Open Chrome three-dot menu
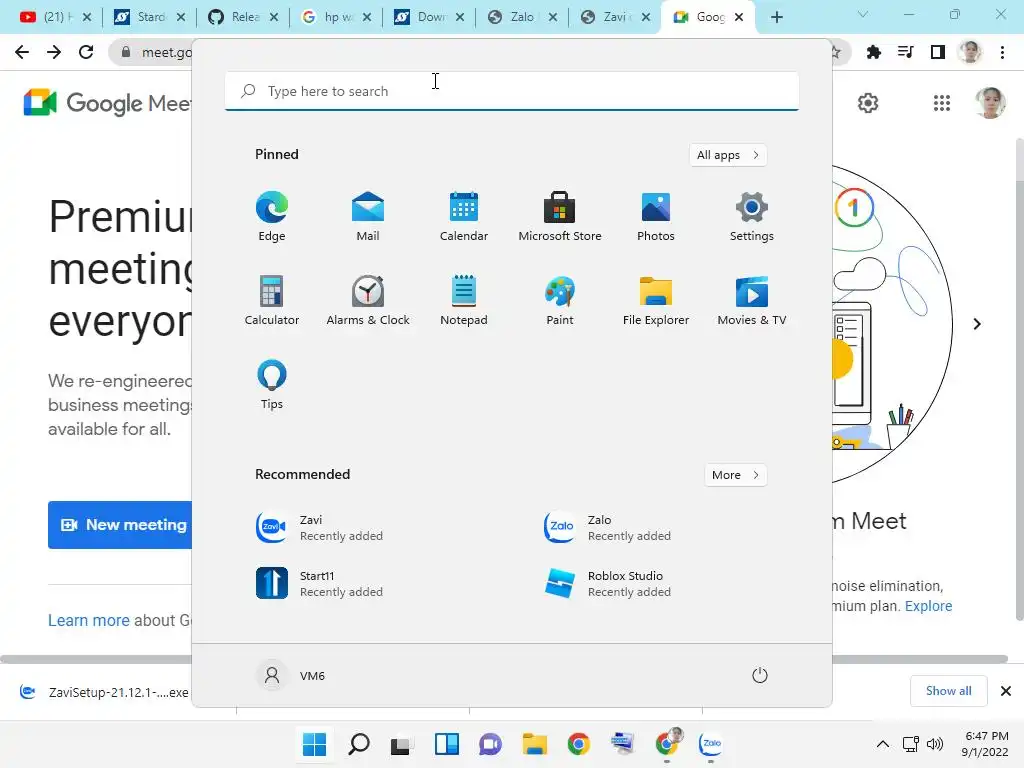 click(x=1002, y=52)
